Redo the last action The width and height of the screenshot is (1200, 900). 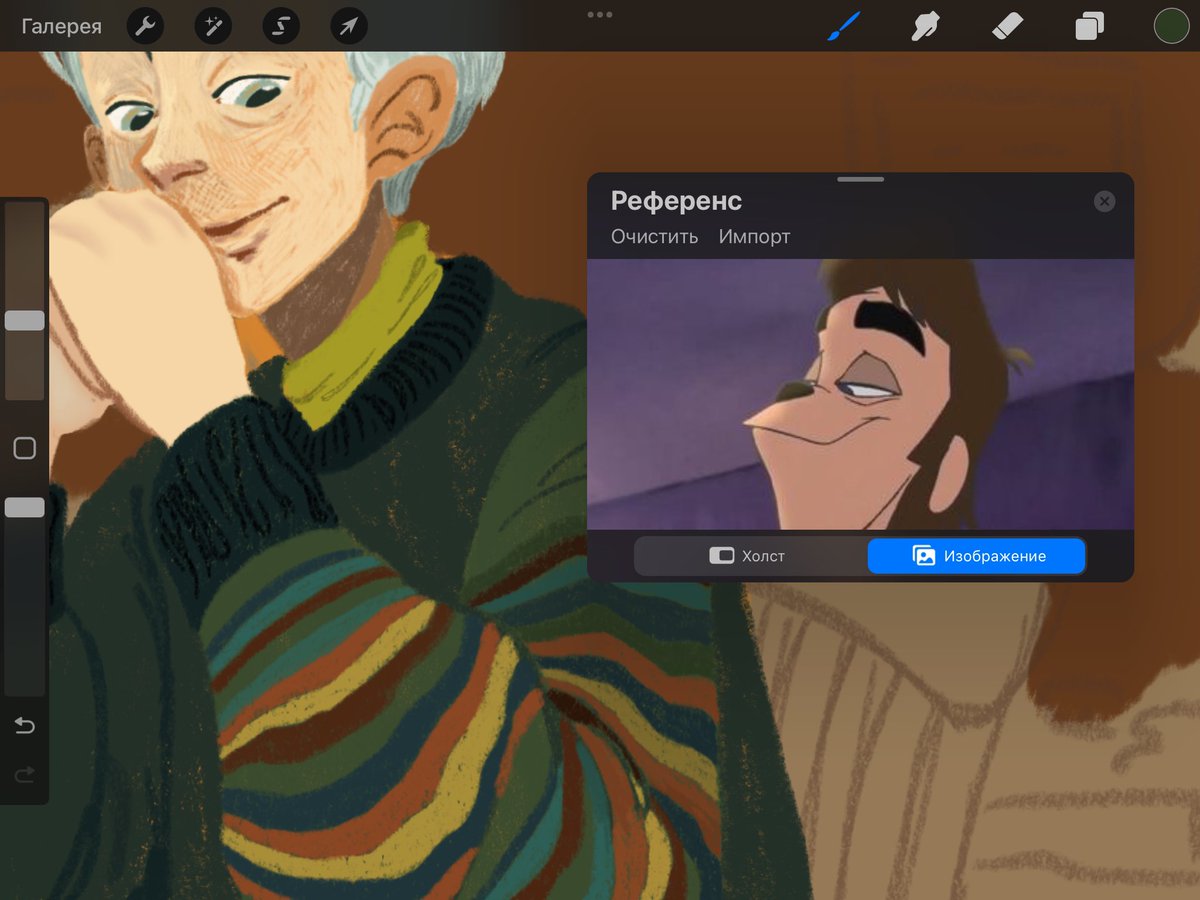tap(25, 773)
